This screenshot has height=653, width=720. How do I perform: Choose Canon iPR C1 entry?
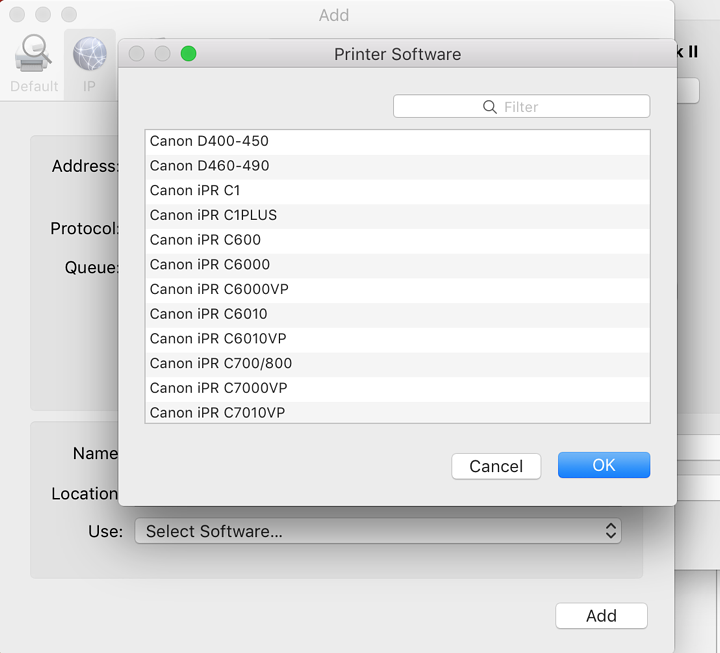click(x=397, y=191)
